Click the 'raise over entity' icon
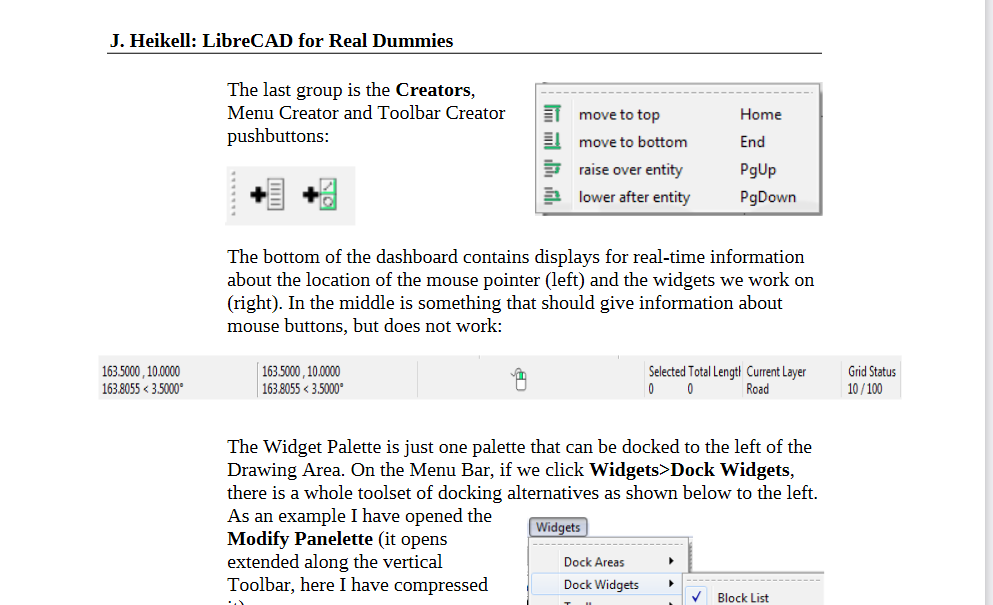This screenshot has height=605, width=993. tap(551, 168)
